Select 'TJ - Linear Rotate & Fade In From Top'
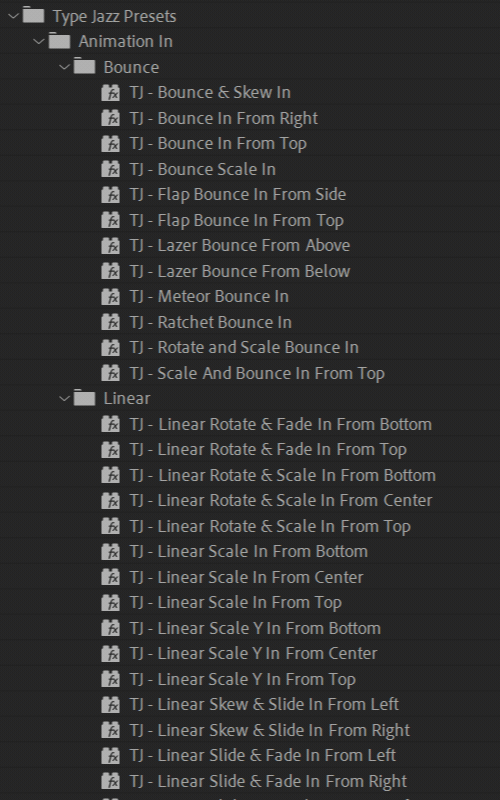The image size is (500, 800). [x=268, y=450]
